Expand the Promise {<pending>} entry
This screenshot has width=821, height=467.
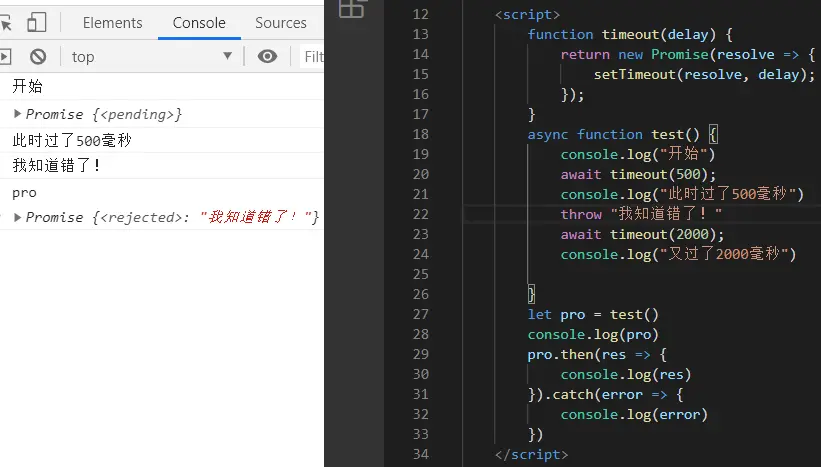coord(17,114)
